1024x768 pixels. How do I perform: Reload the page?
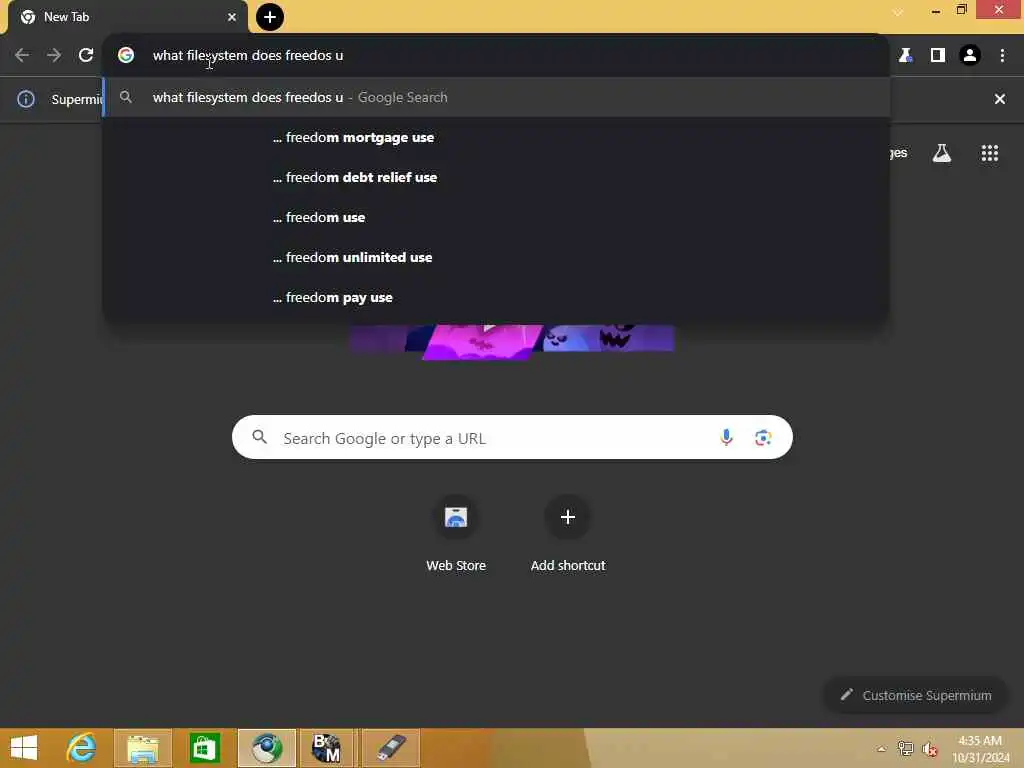pos(86,56)
